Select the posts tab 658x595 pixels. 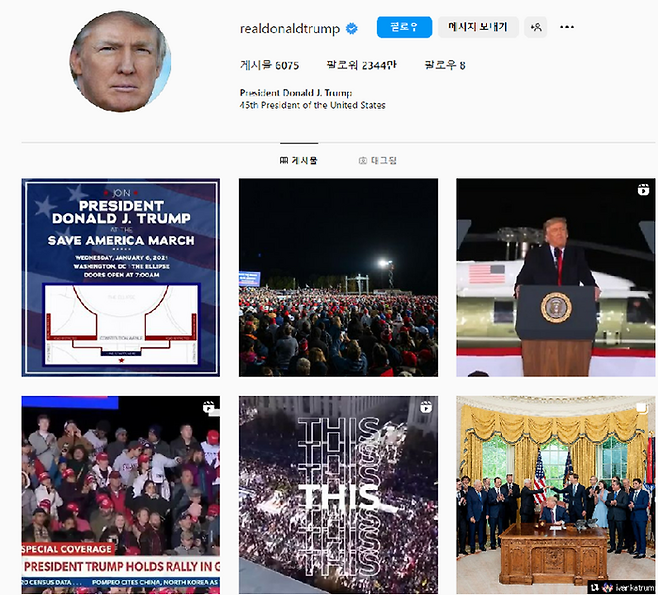pos(298,161)
